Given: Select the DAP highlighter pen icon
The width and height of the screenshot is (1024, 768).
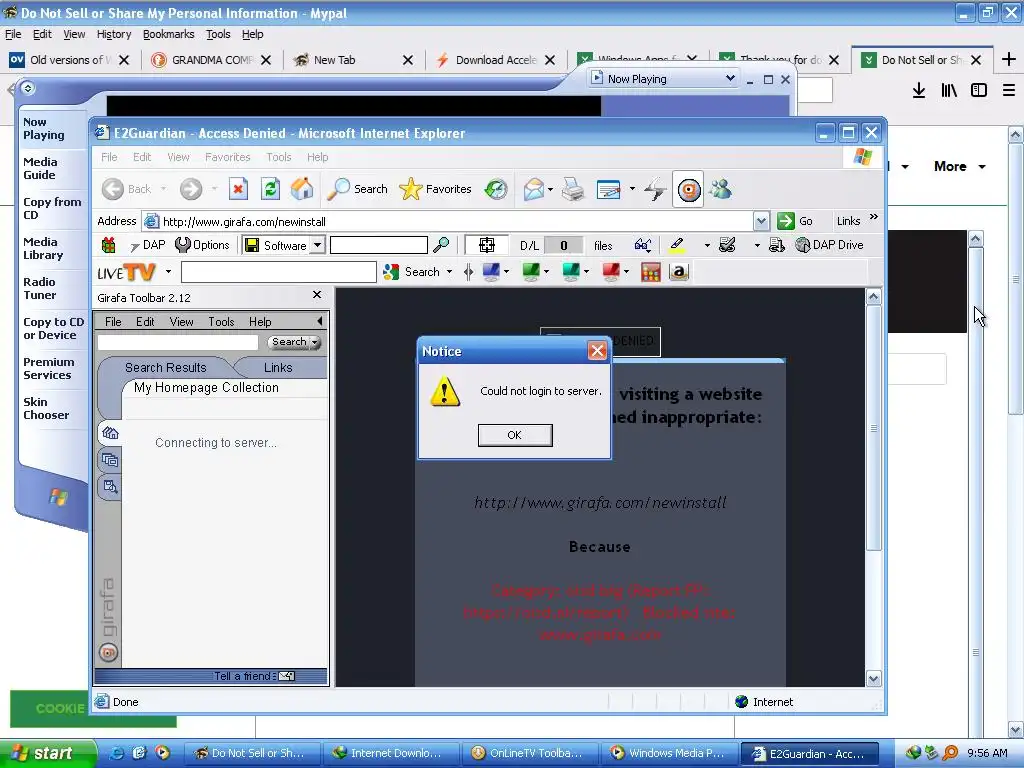Looking at the screenshot, I should pos(677,246).
